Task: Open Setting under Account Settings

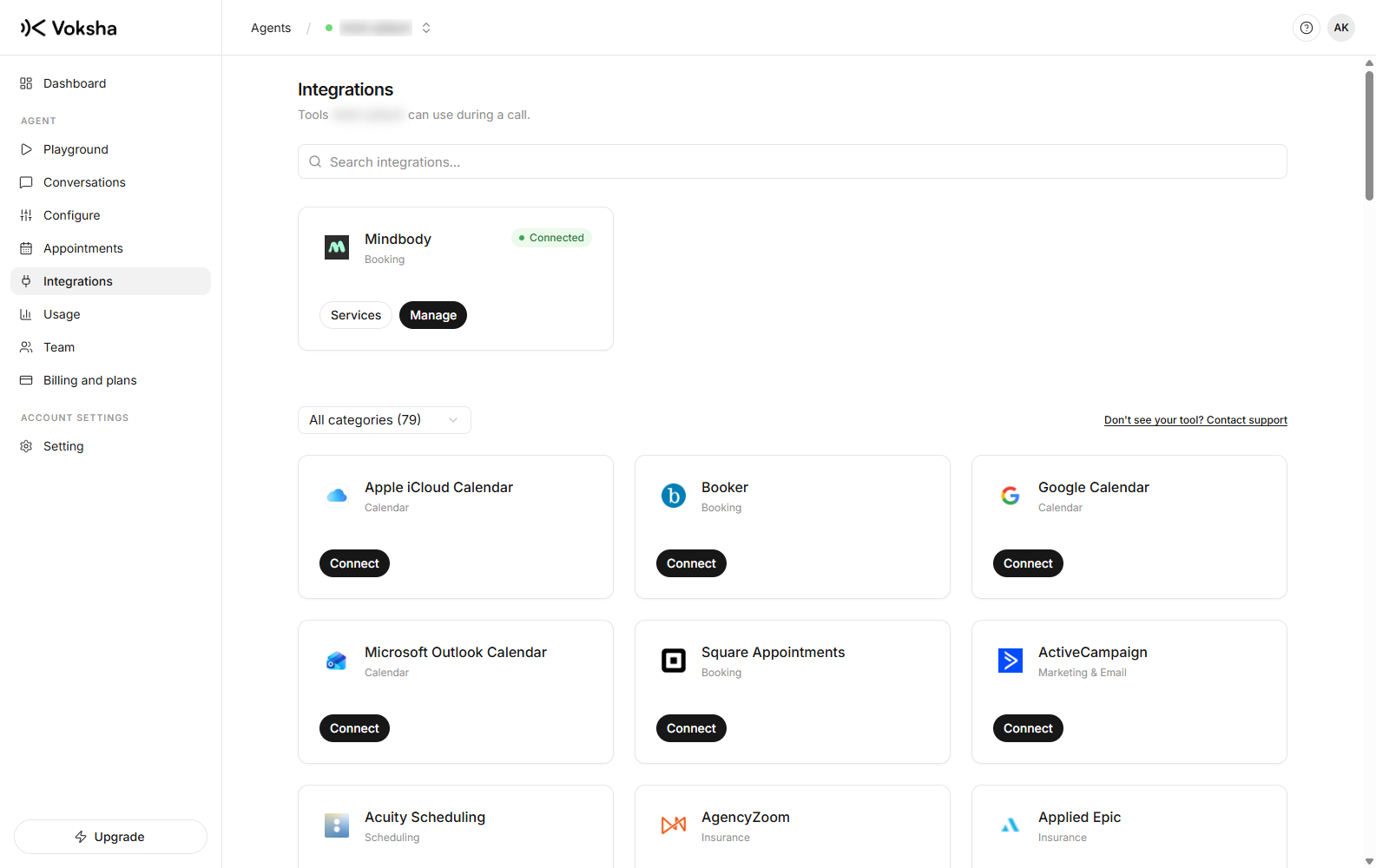Action: (x=110, y=446)
